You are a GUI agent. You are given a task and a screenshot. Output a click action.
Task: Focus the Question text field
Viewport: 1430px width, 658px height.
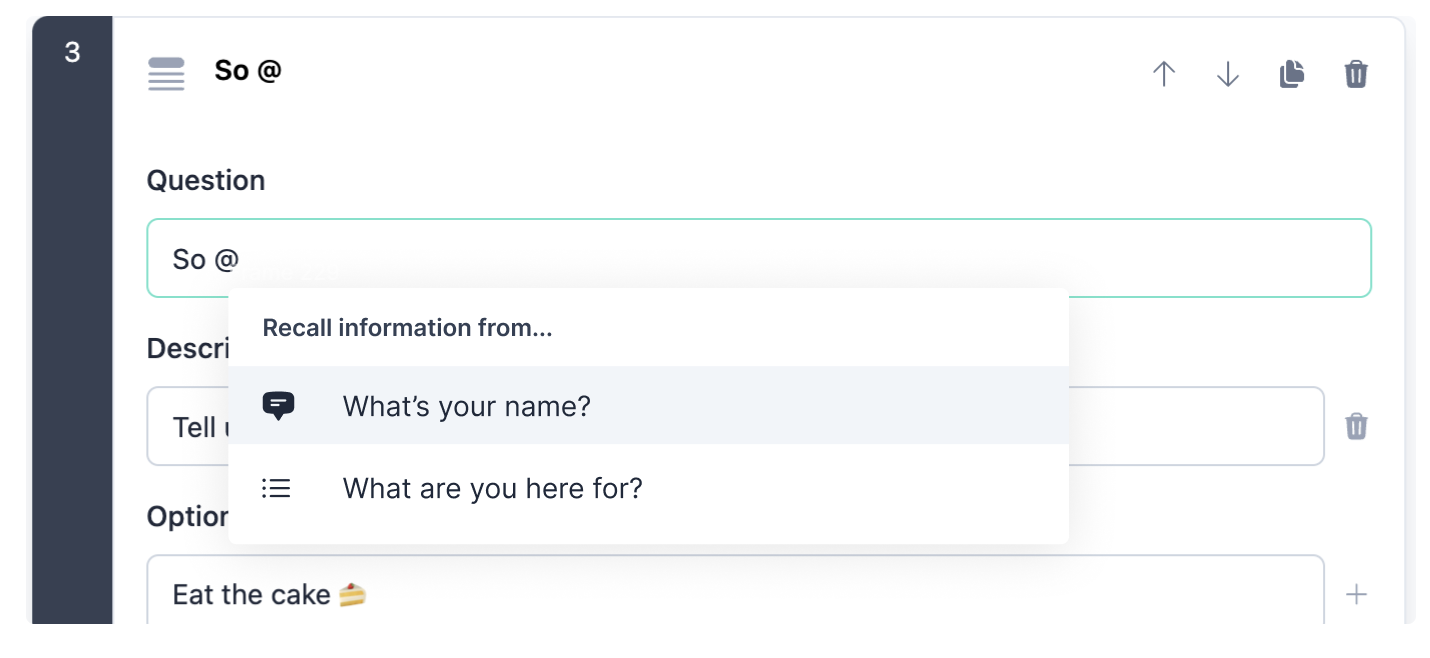(759, 258)
